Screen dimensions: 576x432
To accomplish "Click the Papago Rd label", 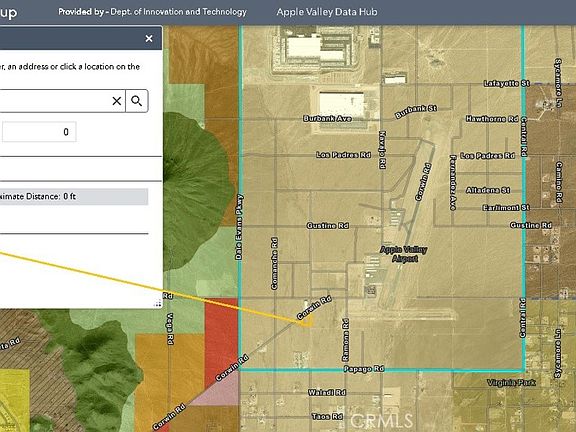I will coord(363,368).
